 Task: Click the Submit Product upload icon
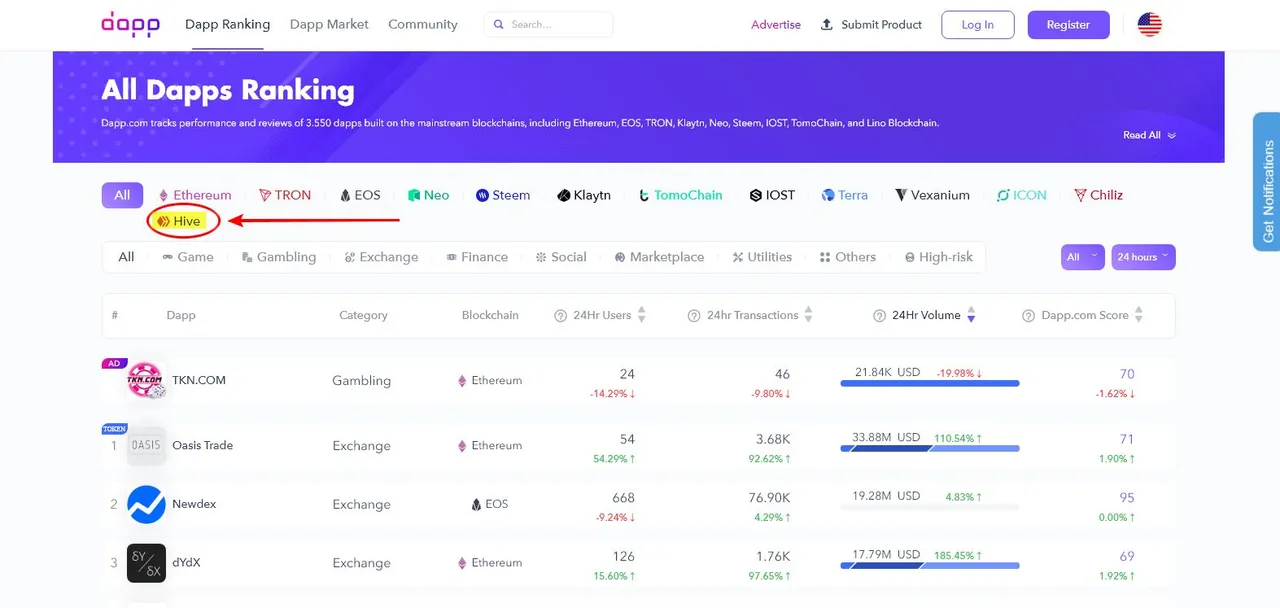(826, 25)
